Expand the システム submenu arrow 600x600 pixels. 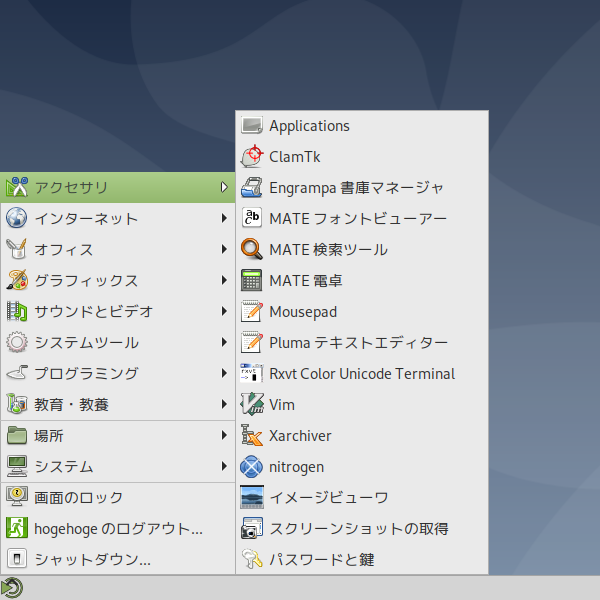click(224, 466)
